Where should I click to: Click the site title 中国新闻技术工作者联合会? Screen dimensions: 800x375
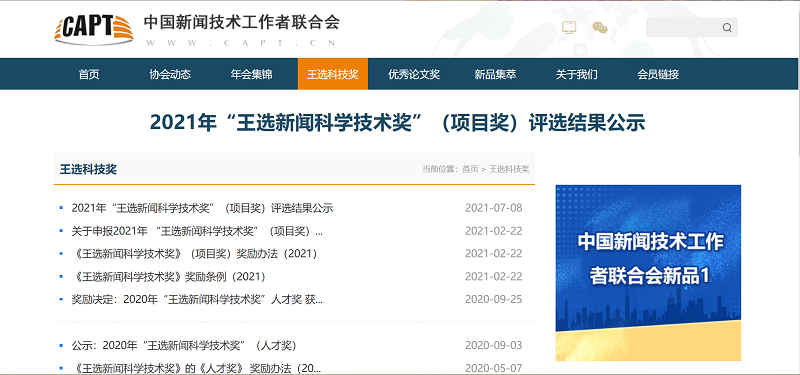coord(241,22)
